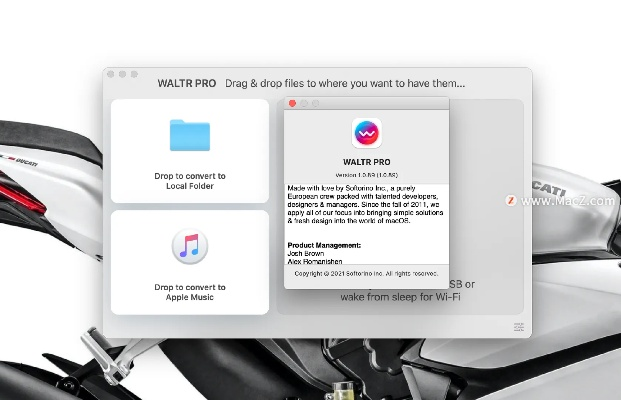Screen dimensions: 621x400
Task: Click the grid icon in bottom-right corner
Action: (x=519, y=327)
